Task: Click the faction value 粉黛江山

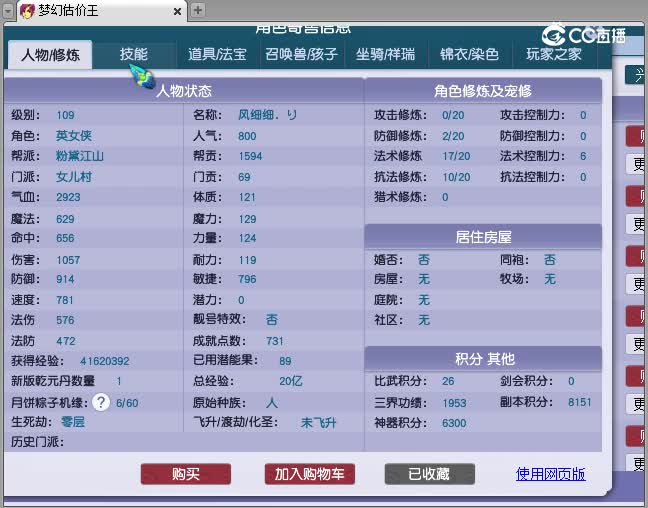Action: [x=80, y=156]
